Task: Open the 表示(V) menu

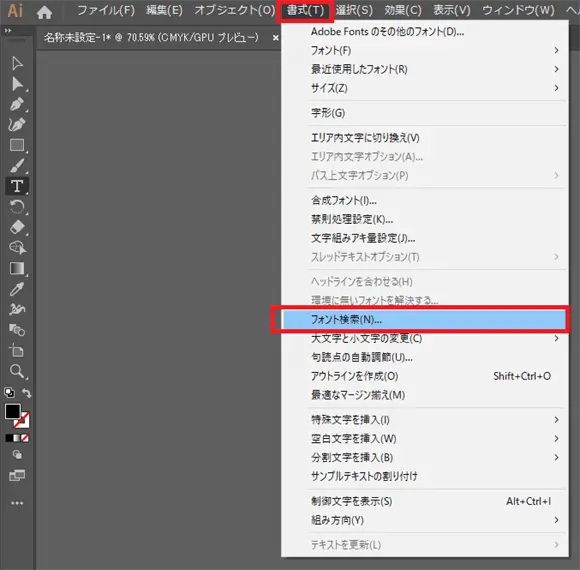Action: [452, 10]
